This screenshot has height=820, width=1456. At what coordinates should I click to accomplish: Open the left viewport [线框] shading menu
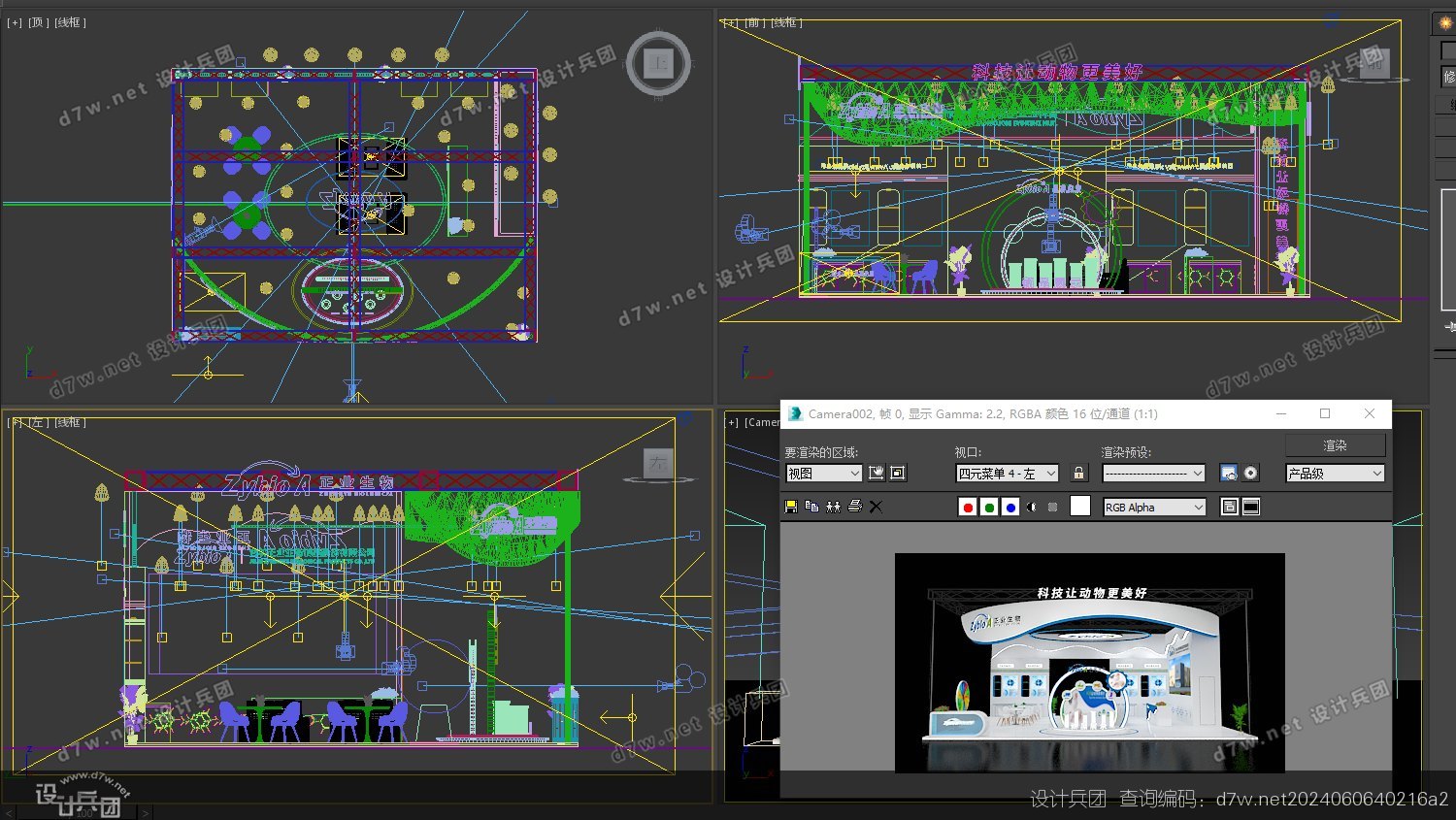(x=70, y=422)
